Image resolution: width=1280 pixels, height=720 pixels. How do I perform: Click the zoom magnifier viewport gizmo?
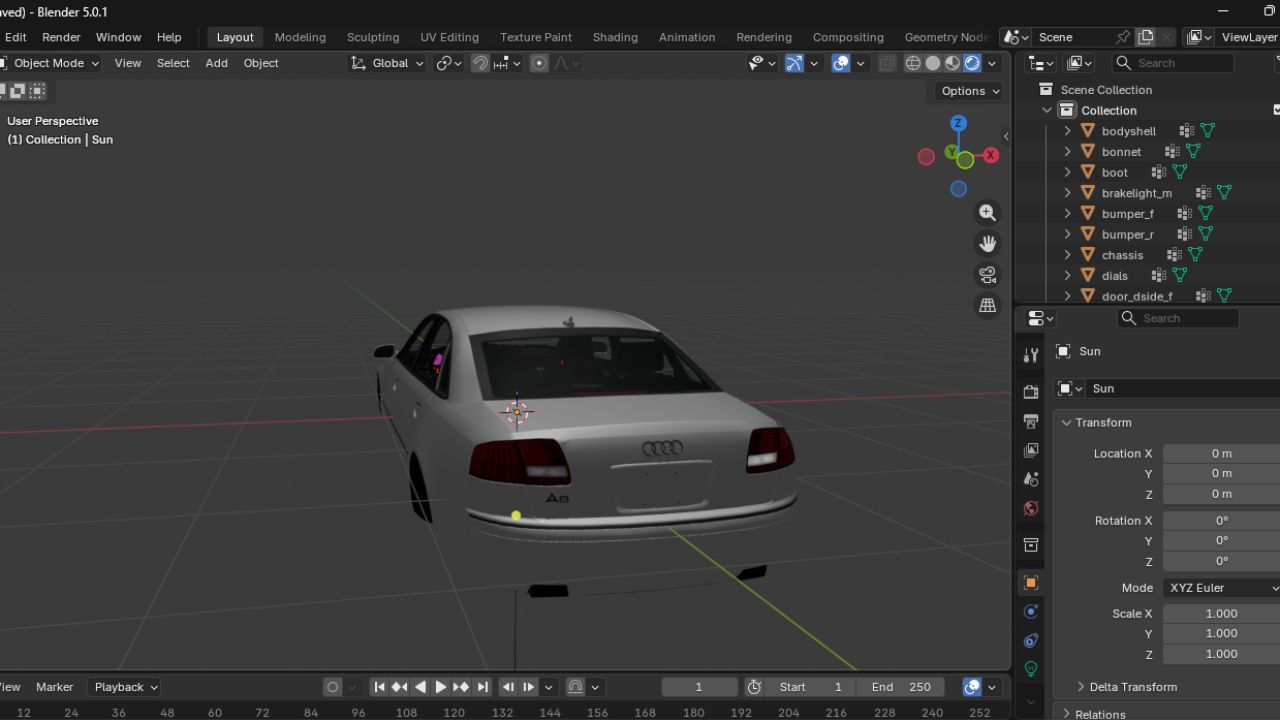click(x=987, y=212)
